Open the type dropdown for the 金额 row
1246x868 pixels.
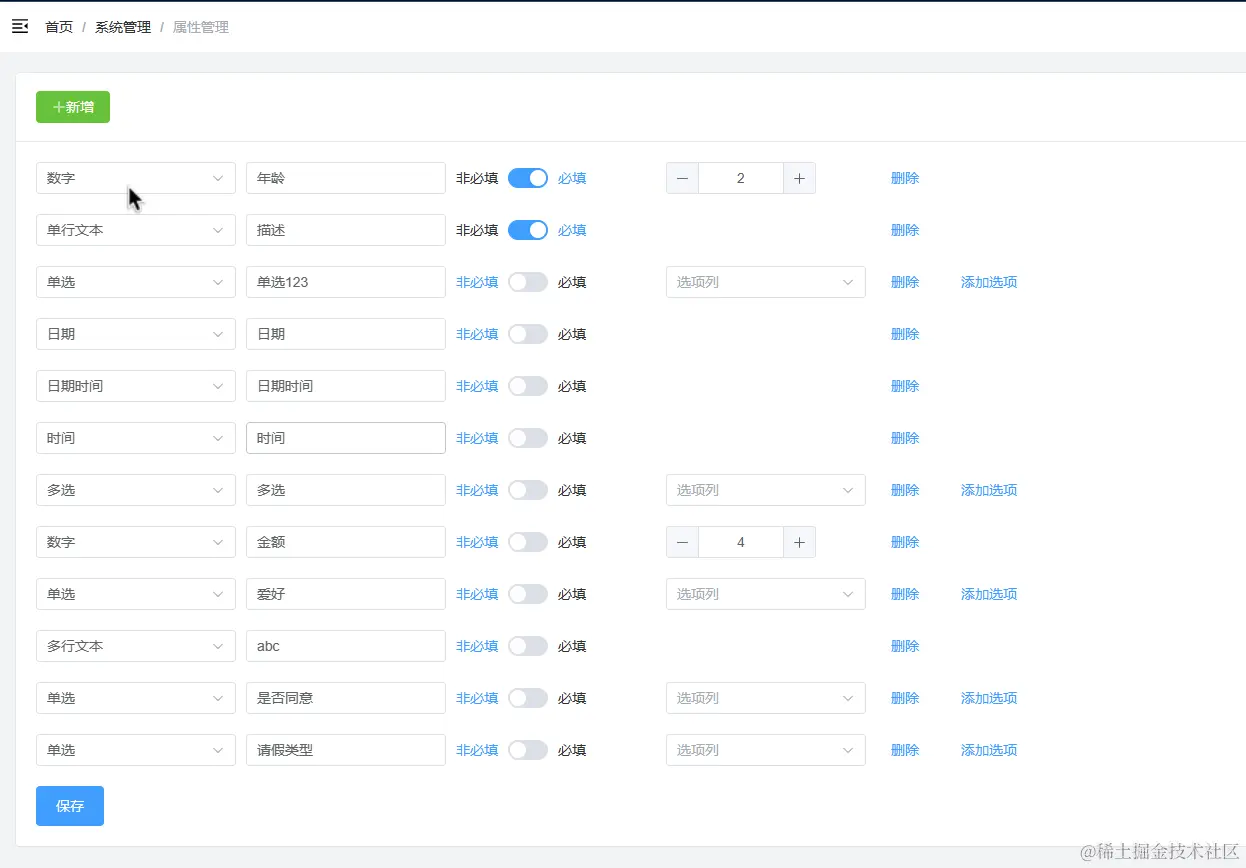pyautogui.click(x=136, y=542)
